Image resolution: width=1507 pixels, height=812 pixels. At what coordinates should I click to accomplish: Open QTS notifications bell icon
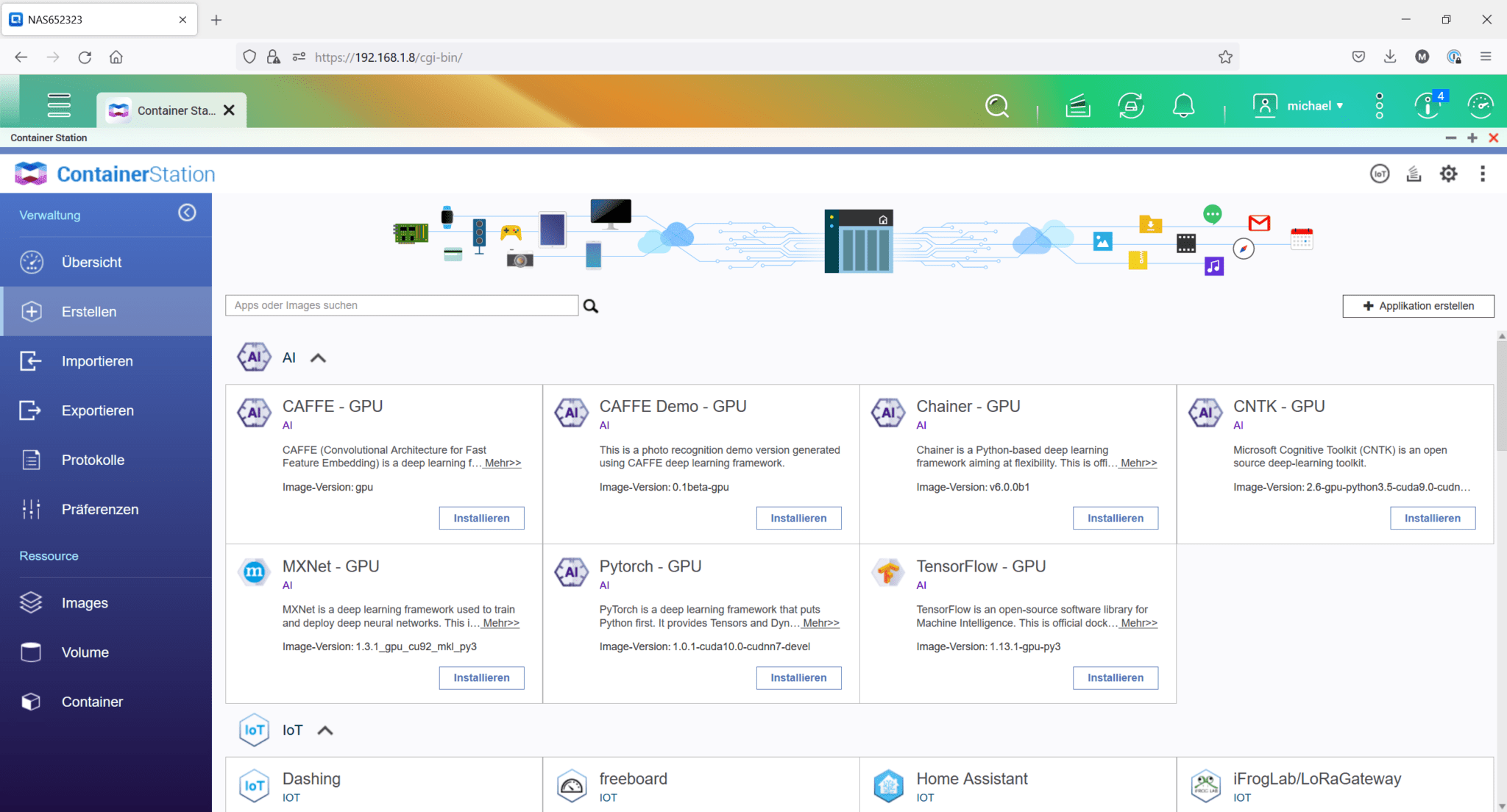click(x=1184, y=105)
